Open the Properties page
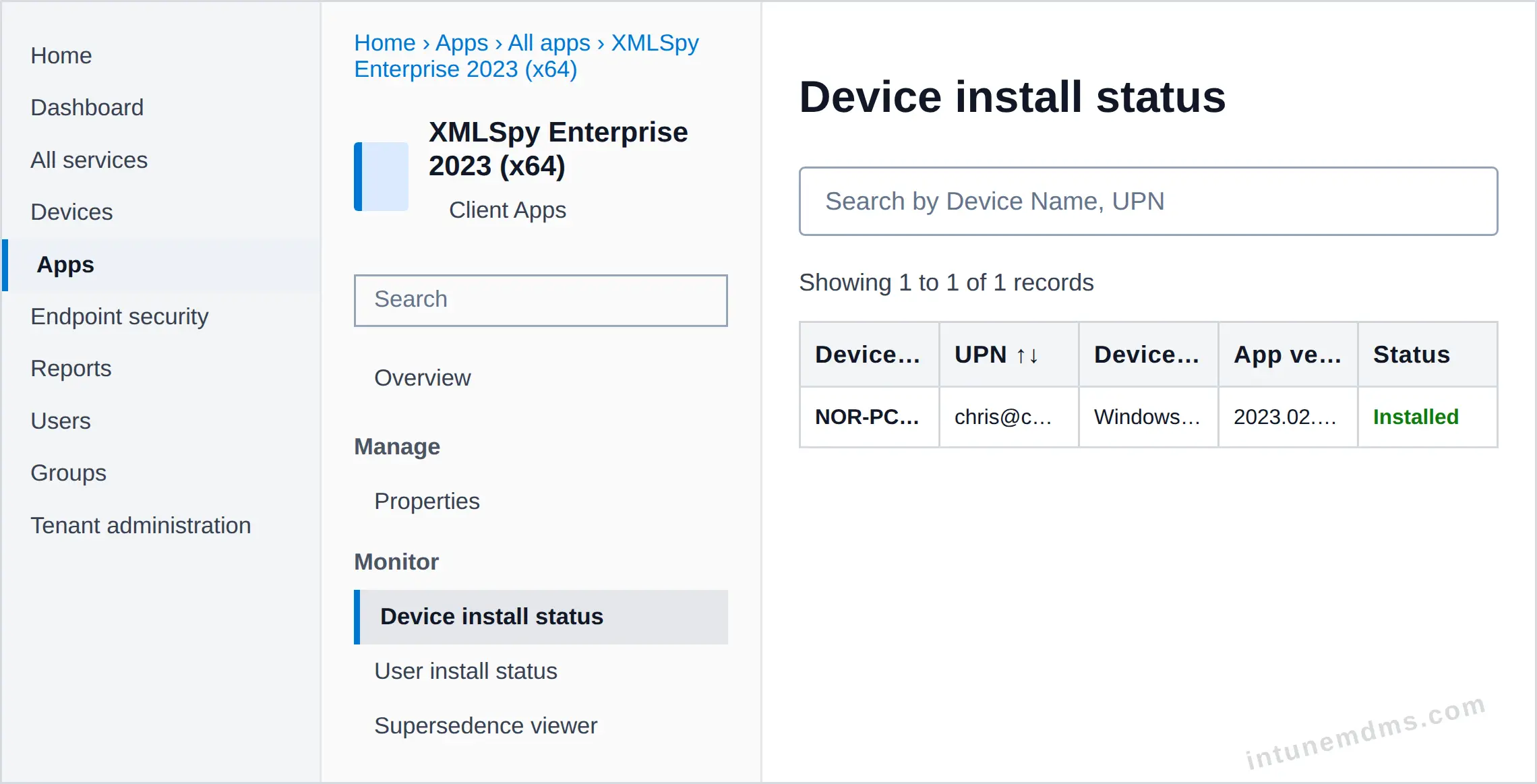The height and width of the screenshot is (784, 1537). click(427, 501)
